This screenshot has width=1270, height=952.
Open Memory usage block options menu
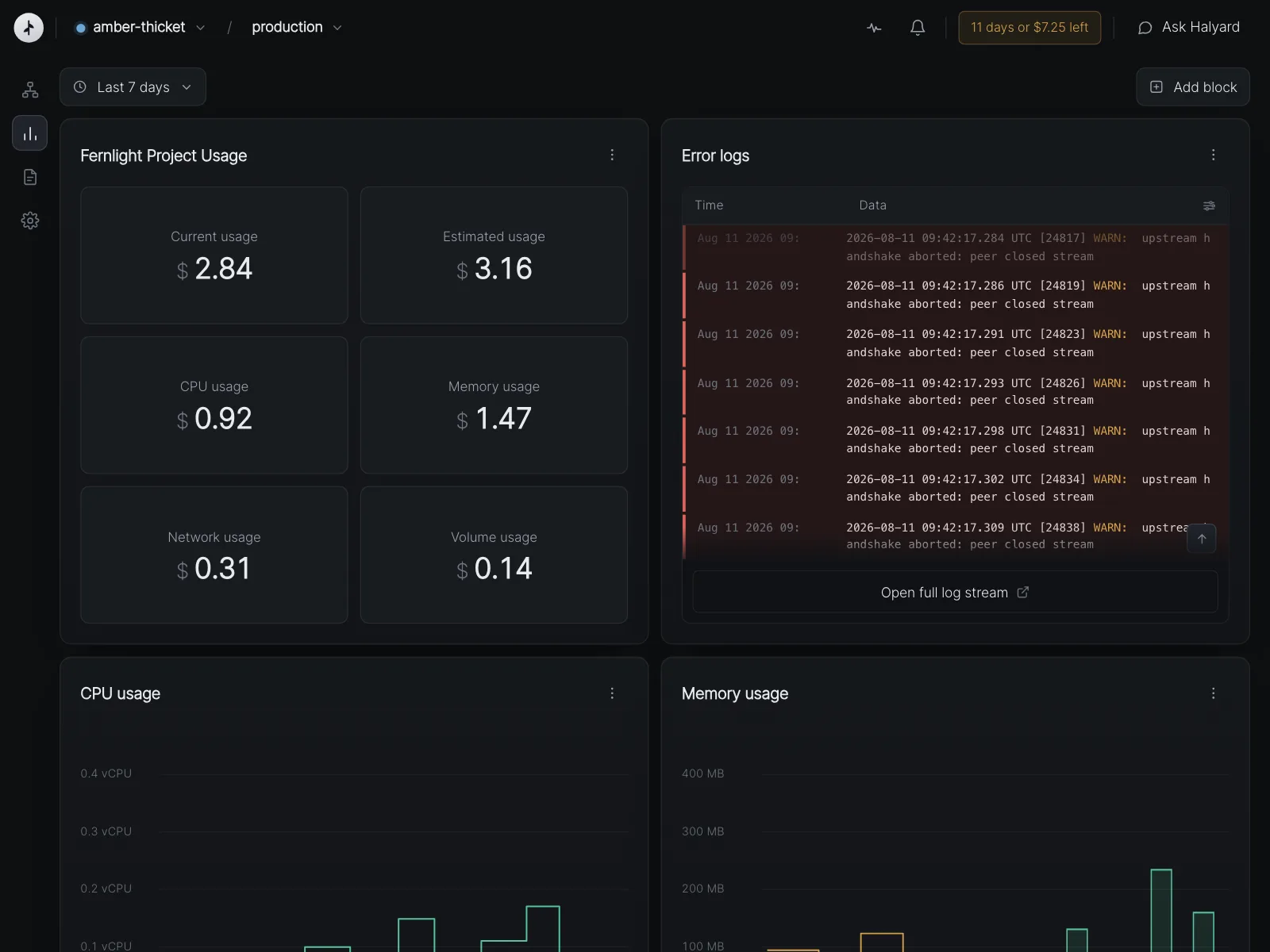click(x=1213, y=693)
